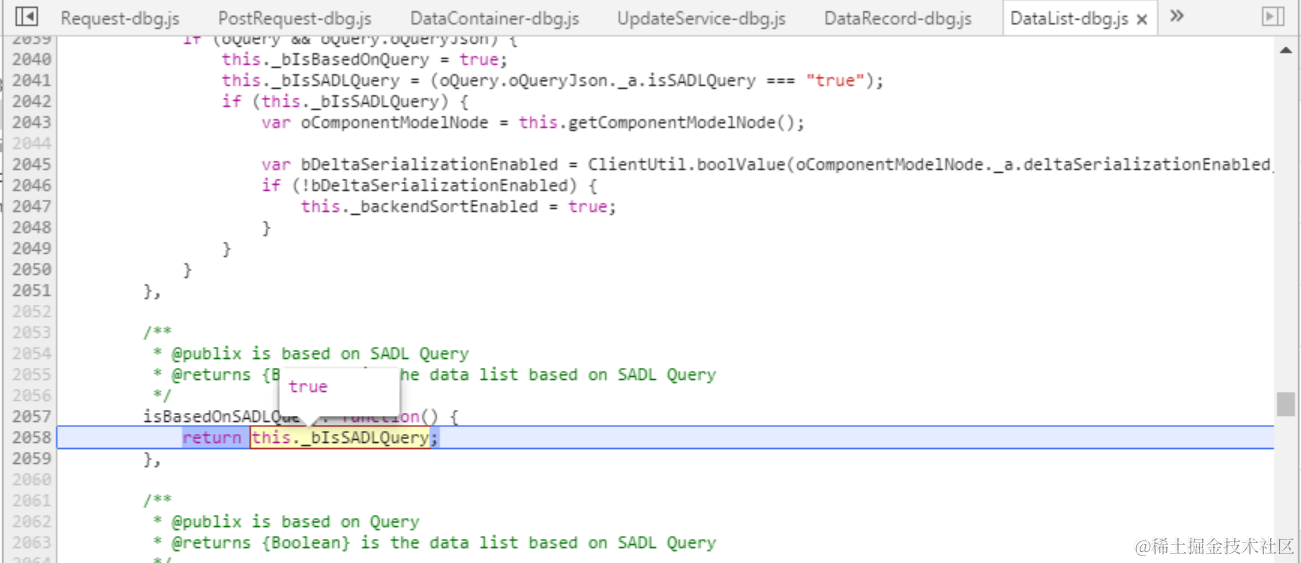Image resolution: width=1301 pixels, height=563 pixels.
Task: Open the UpdateService-dbg.js tab
Action: coord(701,18)
